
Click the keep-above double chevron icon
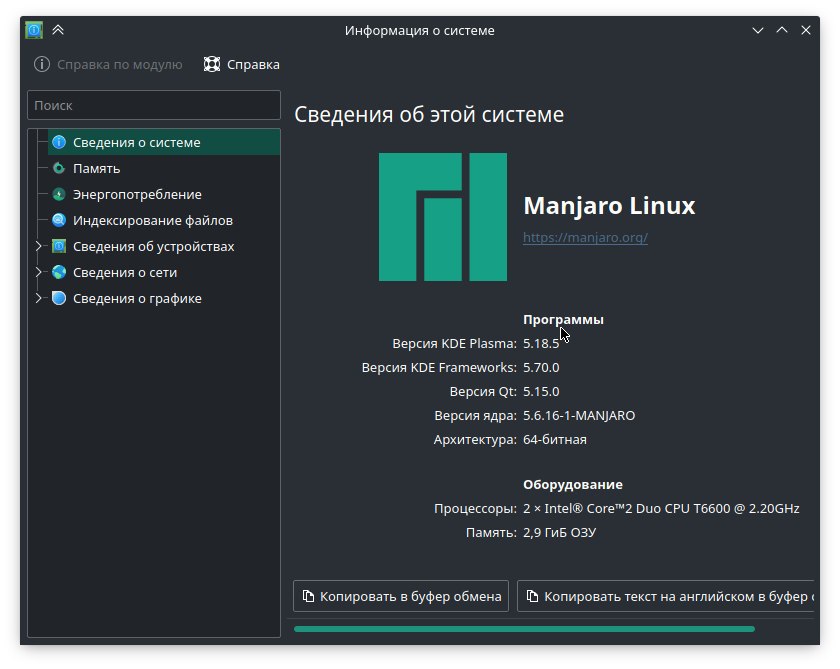point(58,30)
